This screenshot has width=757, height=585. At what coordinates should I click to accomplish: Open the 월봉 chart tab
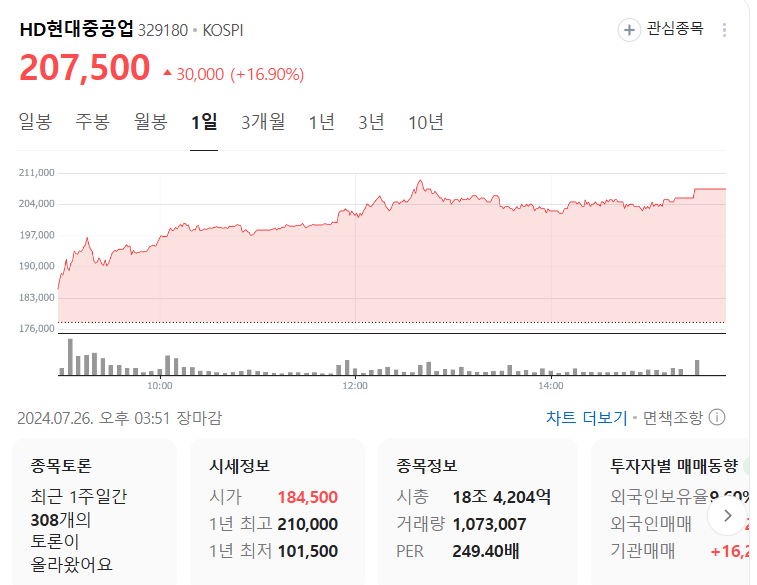coord(151,122)
